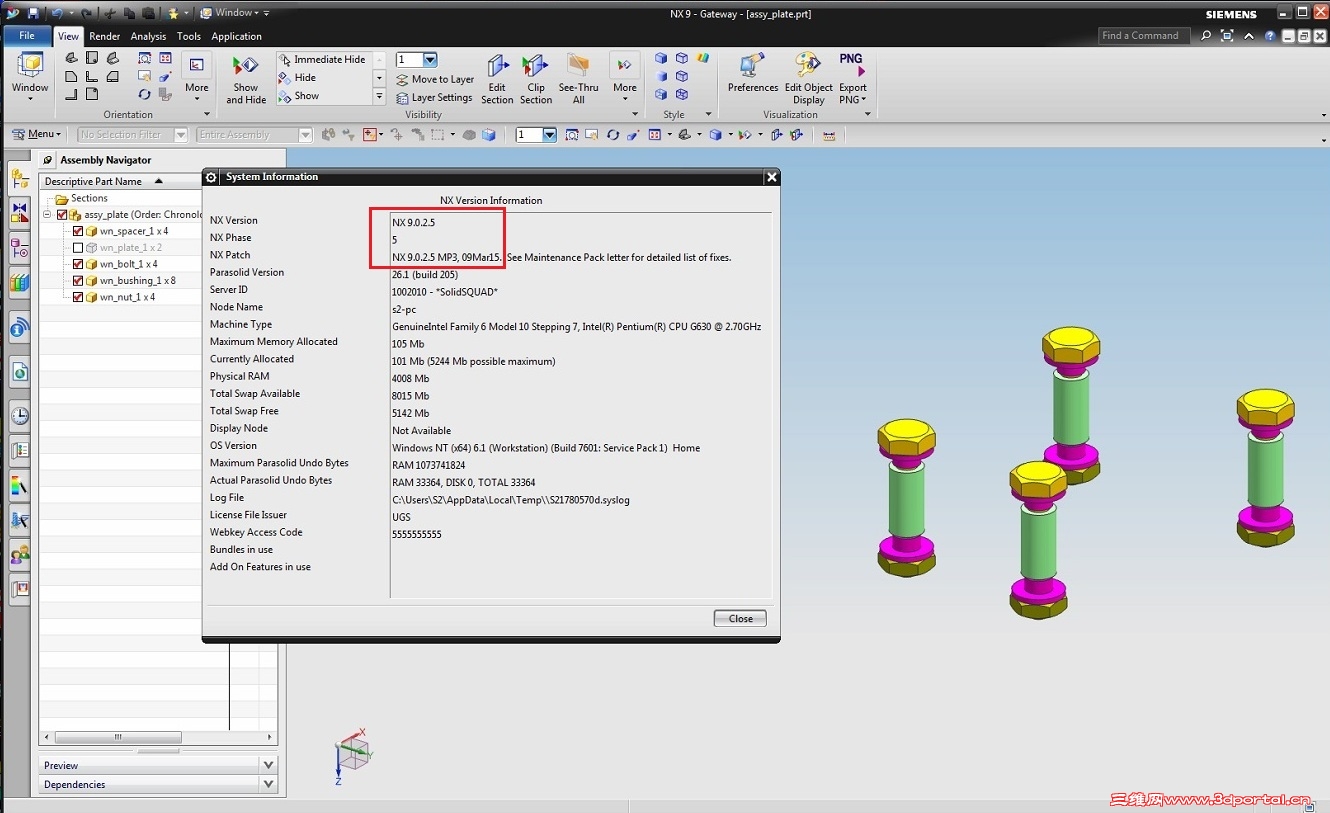
Task: Click the System Information dialog X button
Action: coord(771,177)
